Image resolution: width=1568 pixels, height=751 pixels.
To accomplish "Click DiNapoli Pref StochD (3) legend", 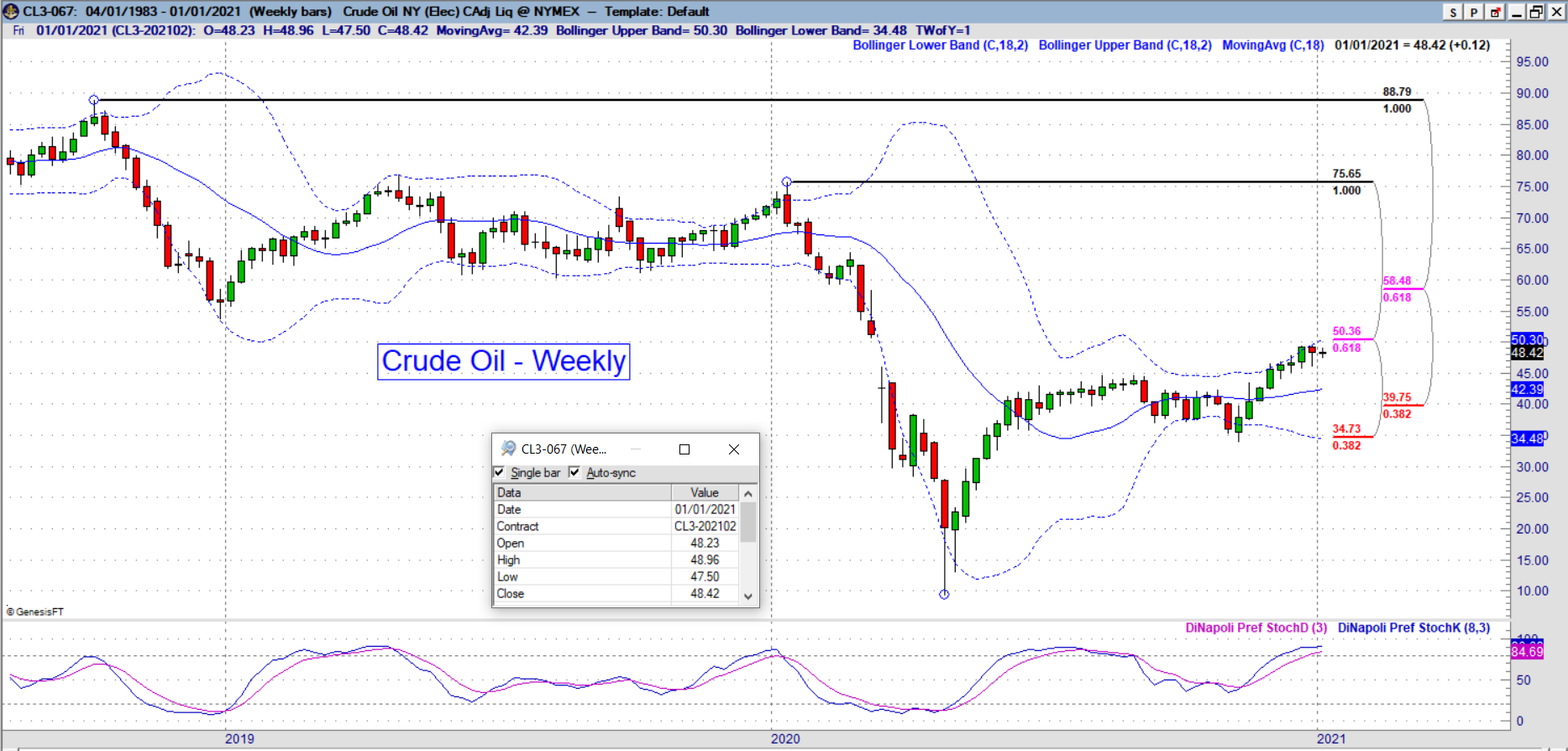I will coord(1256,628).
